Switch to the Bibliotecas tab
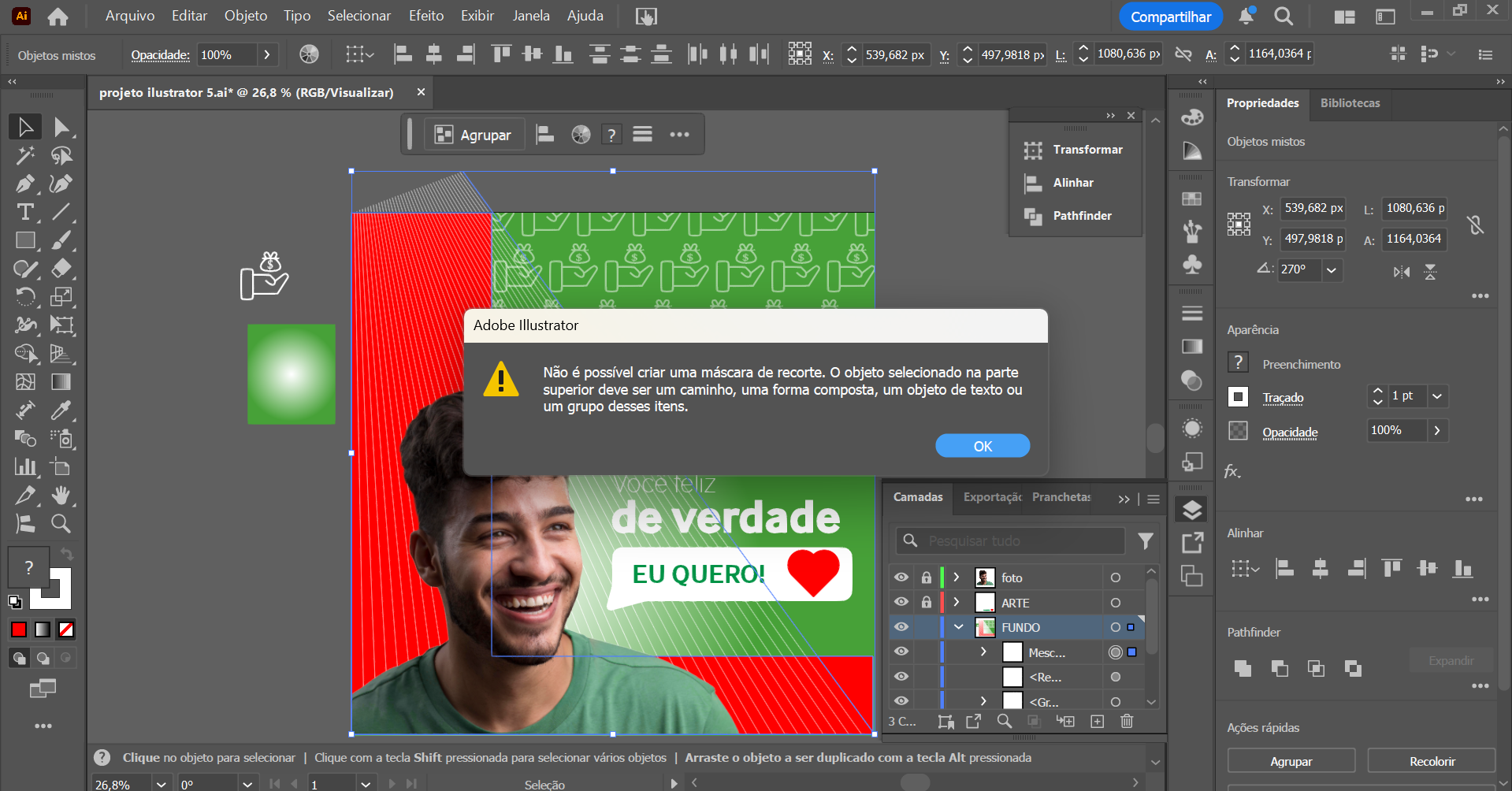Image resolution: width=1512 pixels, height=791 pixels. [1350, 103]
